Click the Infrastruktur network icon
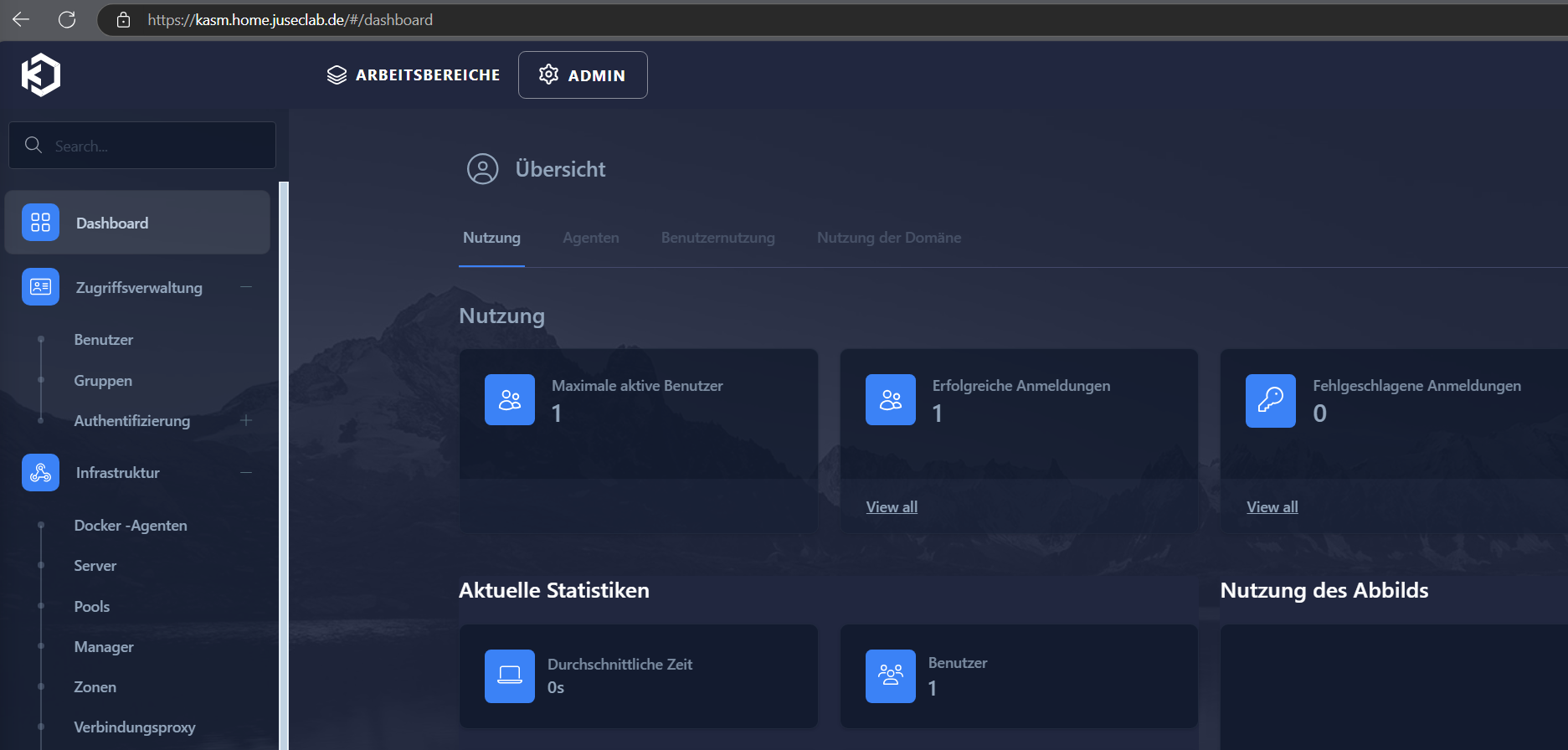Image resolution: width=1568 pixels, height=750 pixels. click(40, 473)
